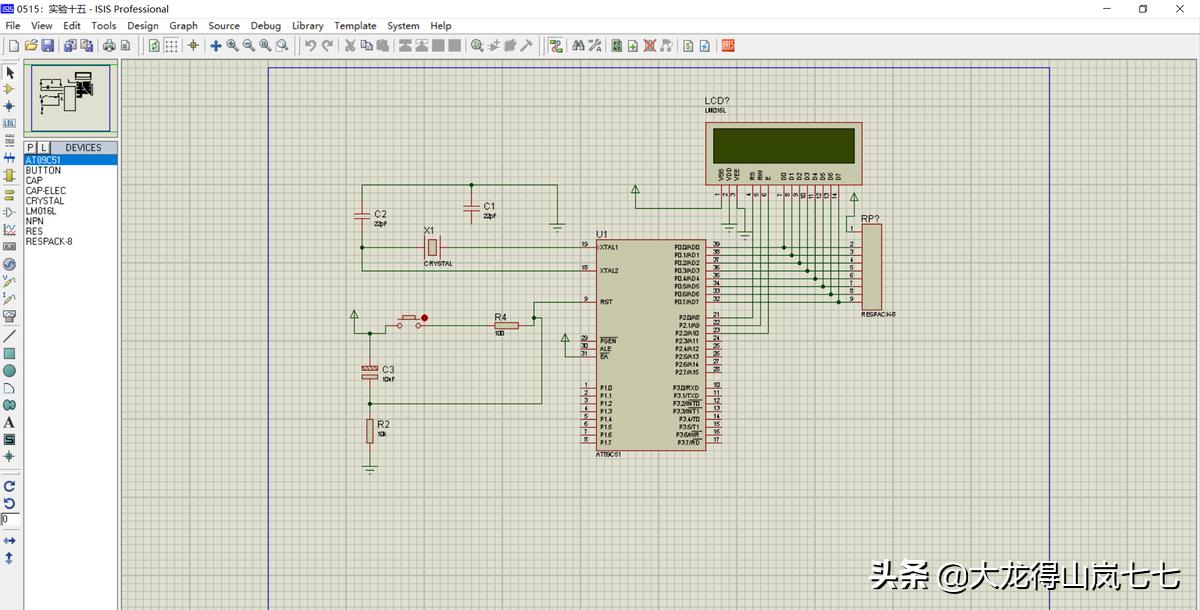
Task: Activate the Wire Label tool
Action: pos(9,123)
